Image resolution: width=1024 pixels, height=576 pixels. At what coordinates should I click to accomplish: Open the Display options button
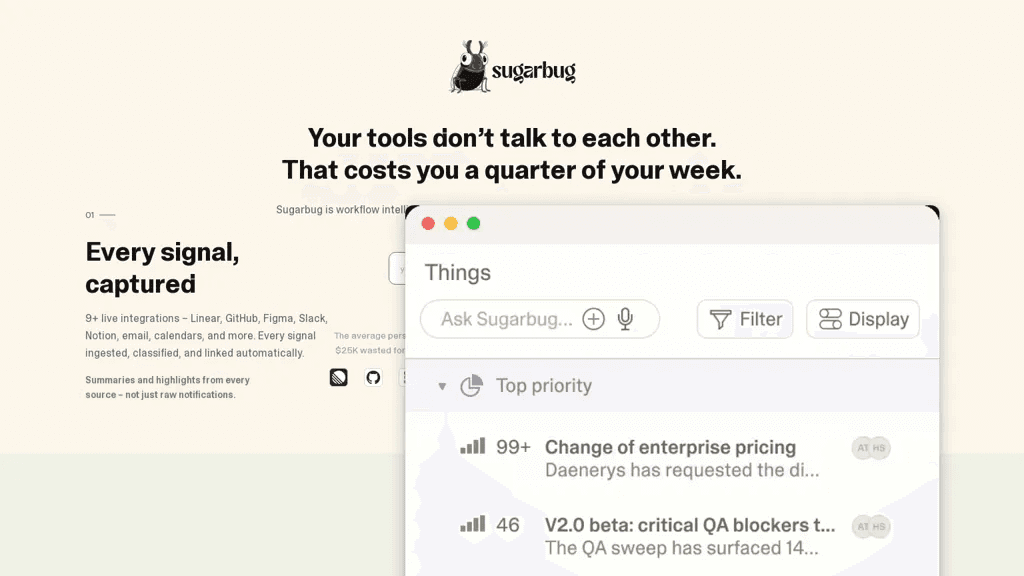coord(863,319)
